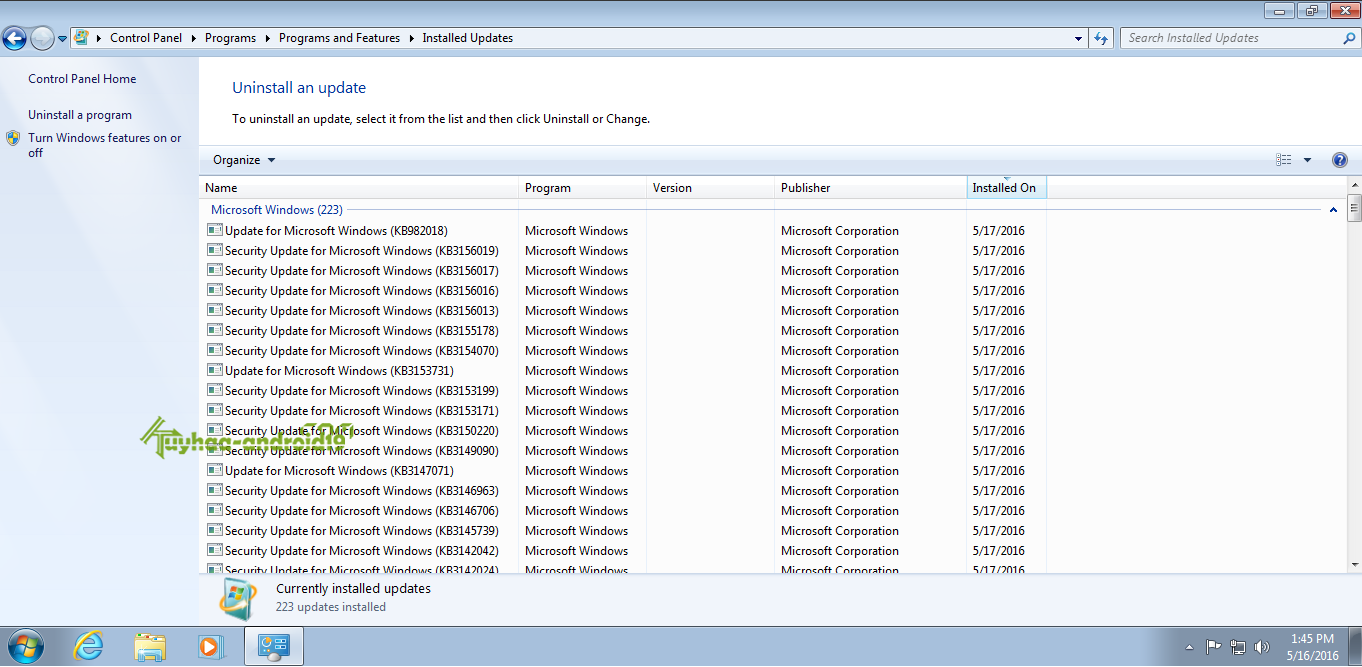Image resolution: width=1362 pixels, height=667 pixels.
Task: Click Programs and Features breadcrumb
Action: [339, 38]
